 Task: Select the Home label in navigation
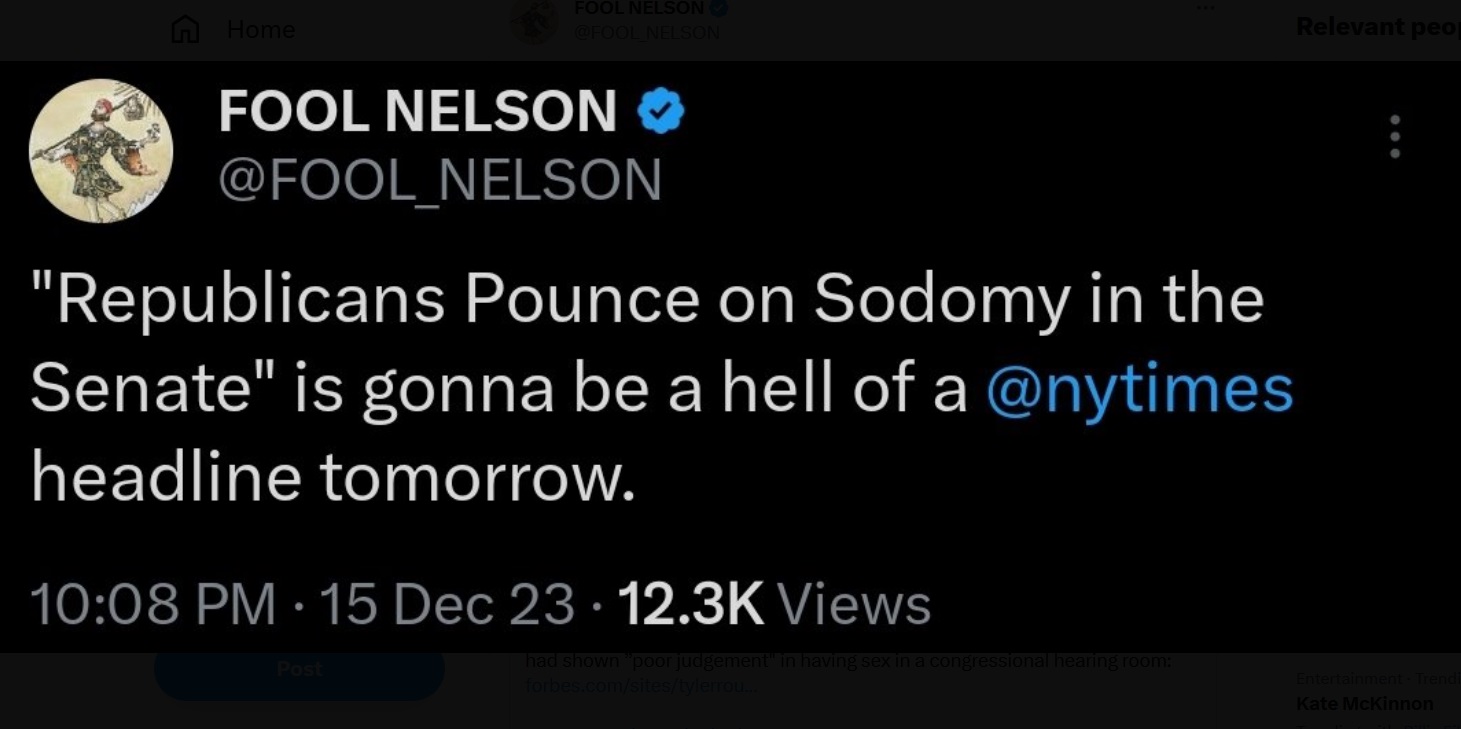point(260,30)
